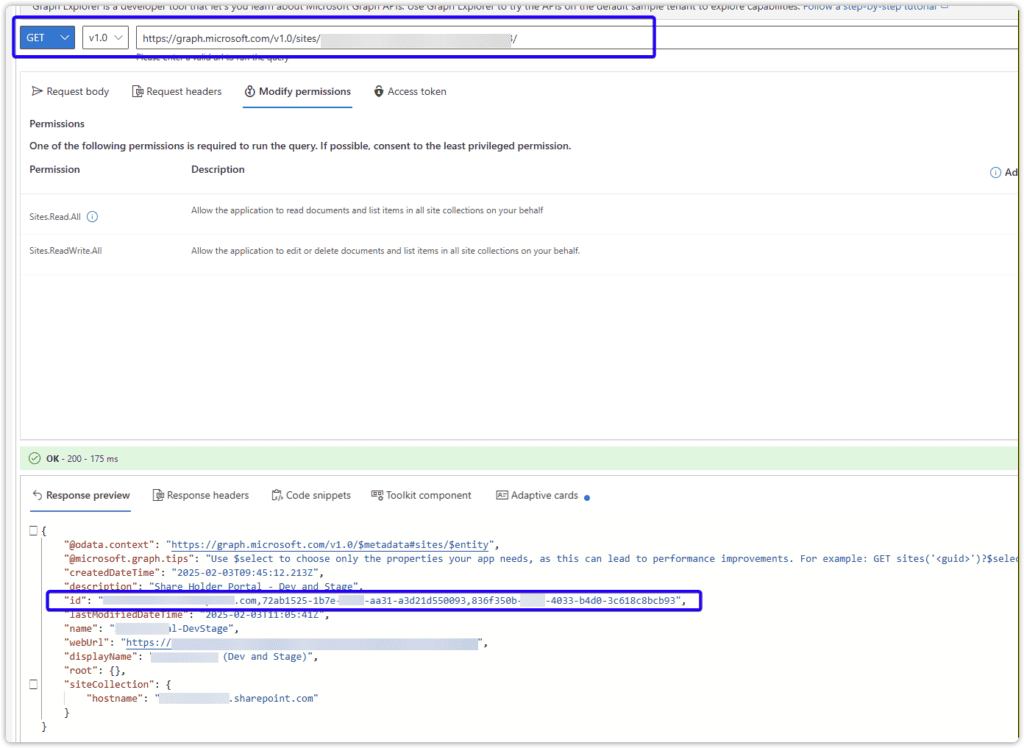Viewport: 1024px width, 748px height.
Task: Click the Response preview back-arrow icon
Action: pyautogui.click(x=38, y=496)
